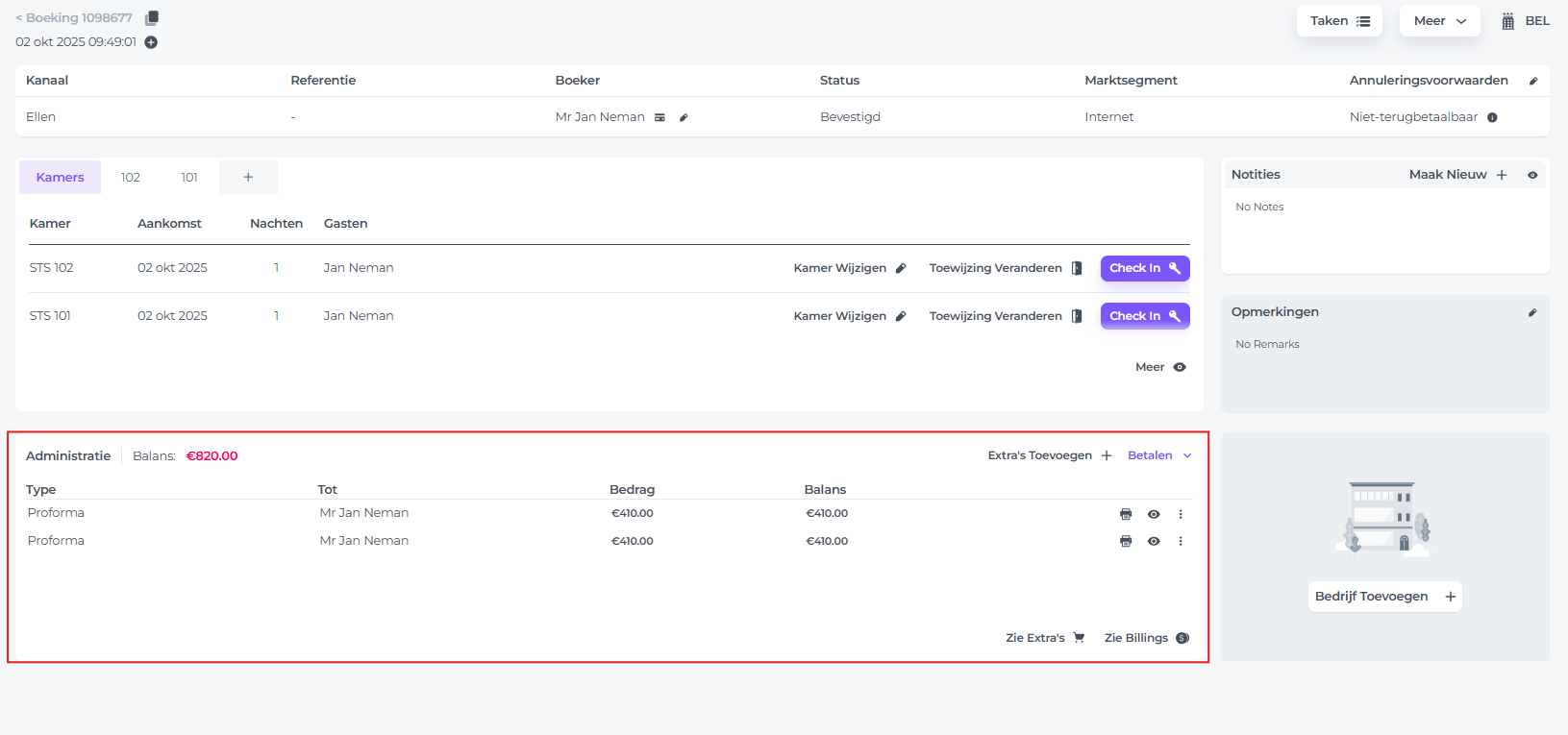
Task: View the second Proforma using the eye icon
Action: [1154, 541]
